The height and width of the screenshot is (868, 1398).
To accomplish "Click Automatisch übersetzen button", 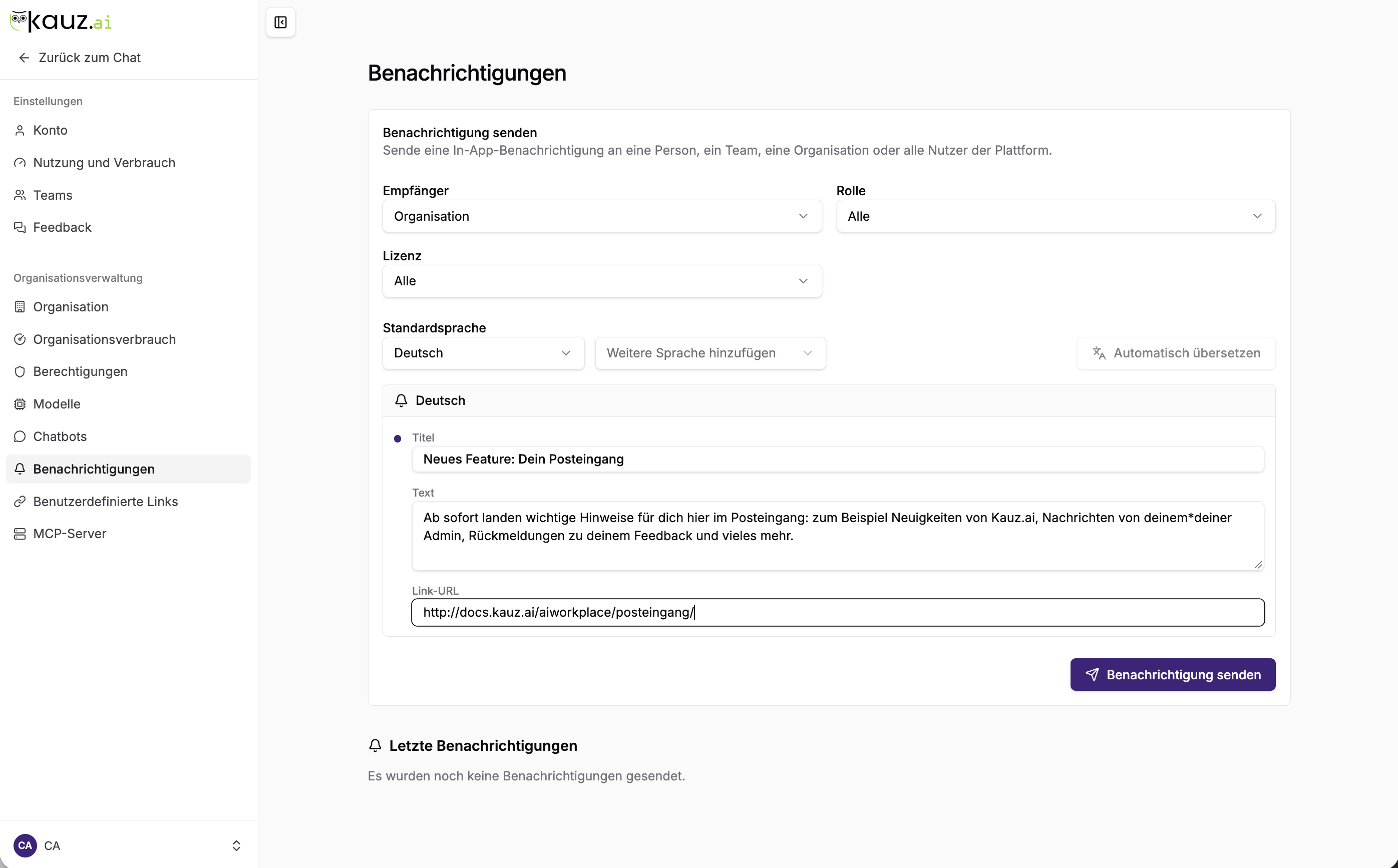I will tap(1176, 353).
